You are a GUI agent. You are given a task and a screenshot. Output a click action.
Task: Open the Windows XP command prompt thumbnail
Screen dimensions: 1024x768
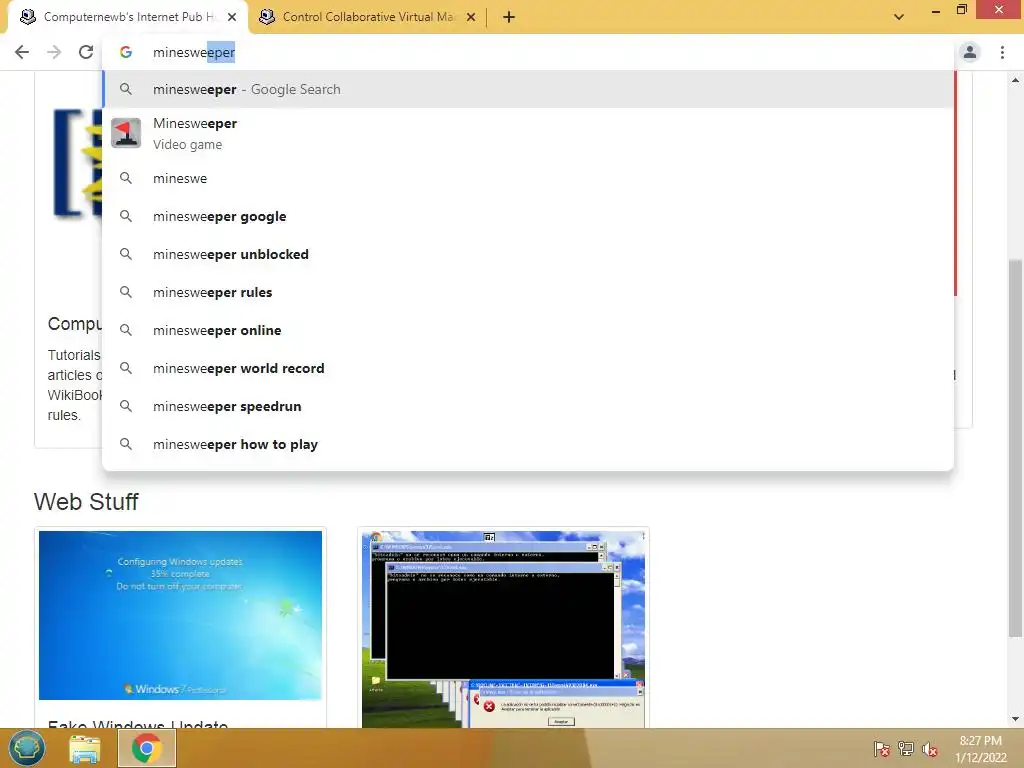pos(504,629)
